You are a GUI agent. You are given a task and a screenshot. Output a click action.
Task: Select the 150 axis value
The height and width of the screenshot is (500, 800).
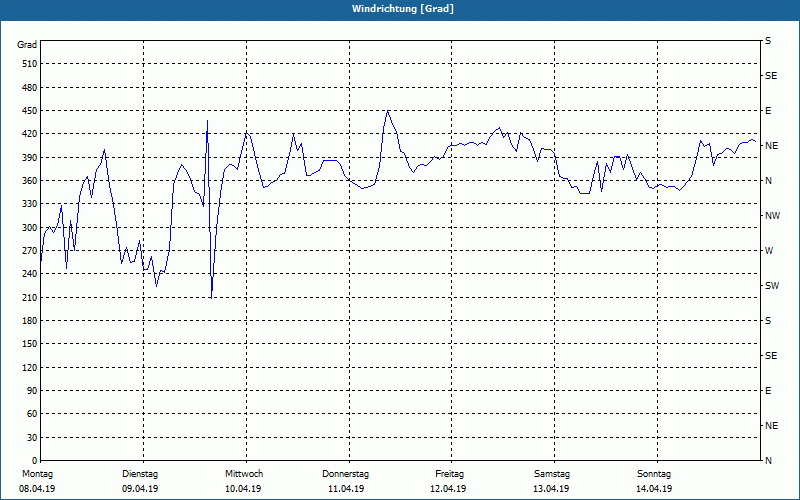click(x=30, y=344)
